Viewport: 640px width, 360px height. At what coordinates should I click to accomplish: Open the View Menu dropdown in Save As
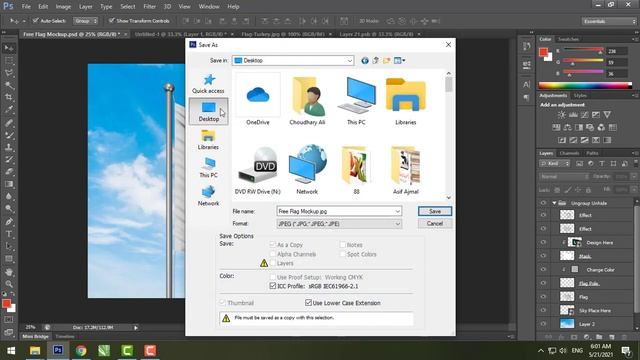[400, 60]
